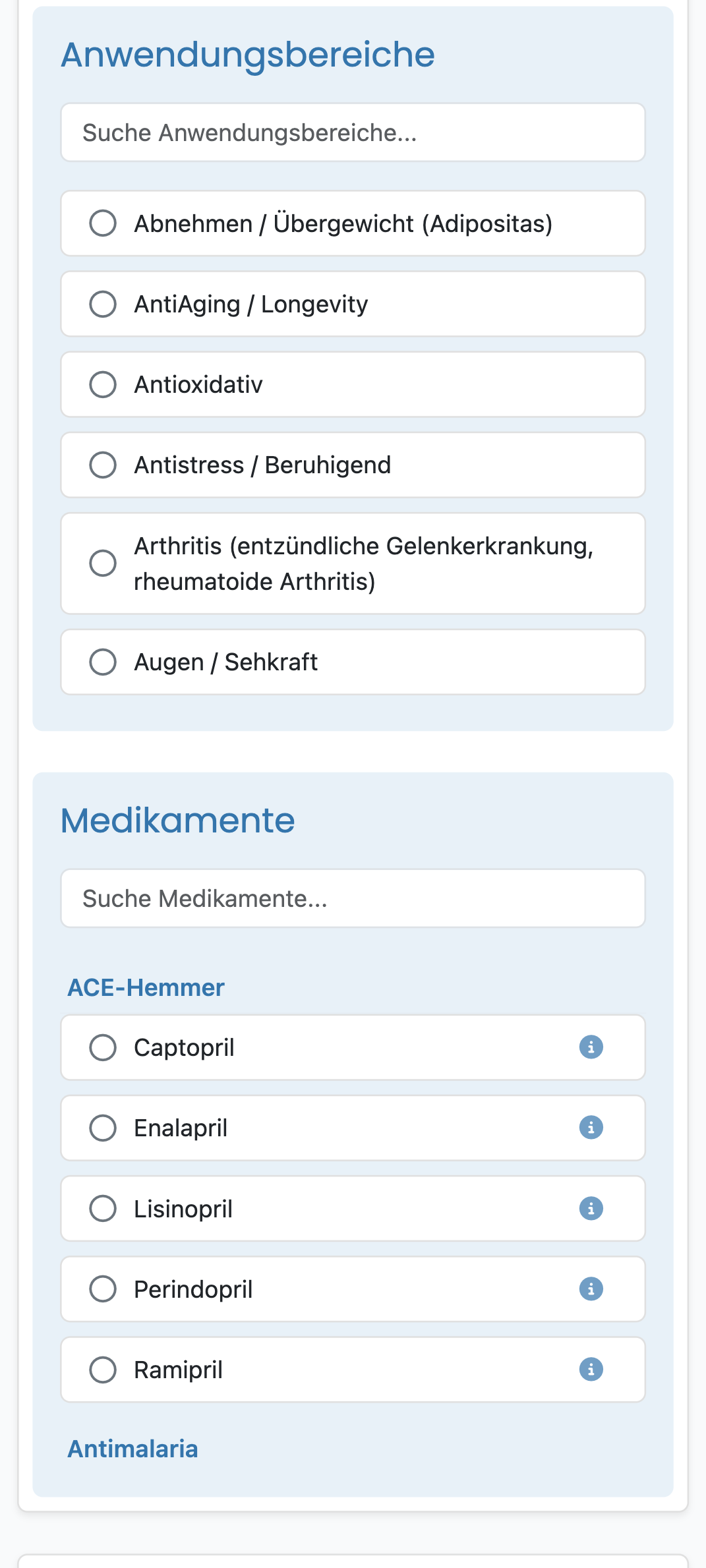The image size is (706, 1568).
Task: Open info icon for Captopril
Action: pos(591,1047)
